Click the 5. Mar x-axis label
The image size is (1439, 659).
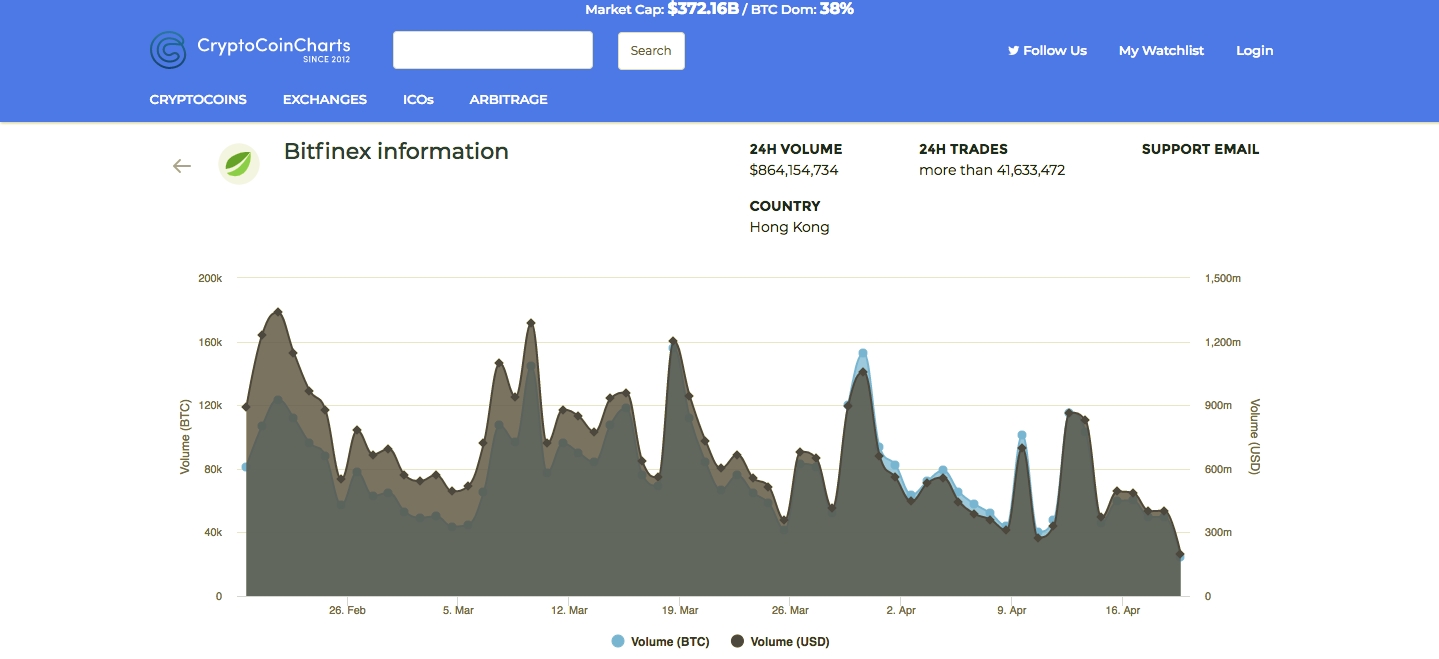458,610
